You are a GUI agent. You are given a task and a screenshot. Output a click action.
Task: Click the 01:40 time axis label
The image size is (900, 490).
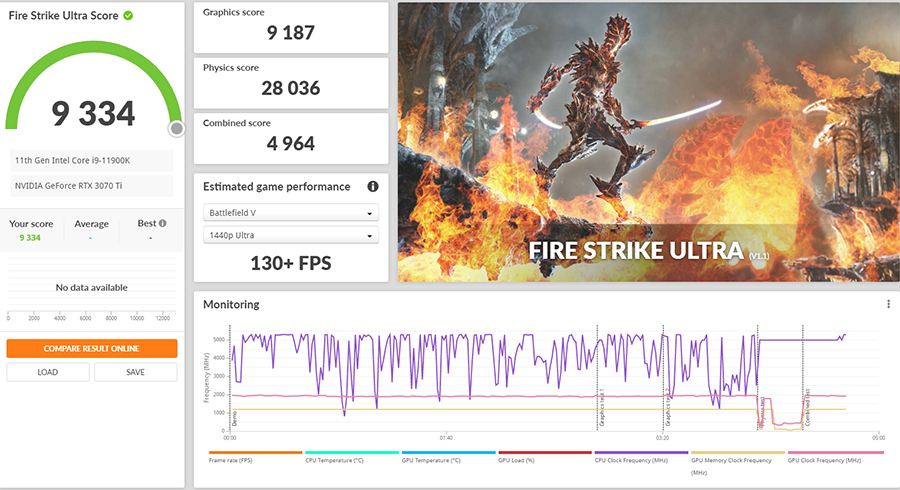click(446, 438)
